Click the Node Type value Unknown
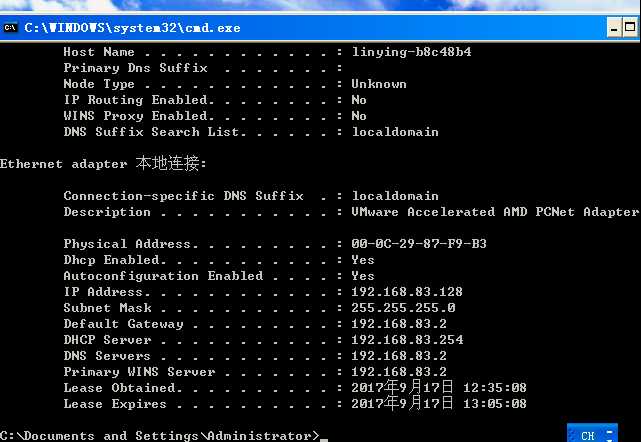The width and height of the screenshot is (641, 442). point(379,84)
